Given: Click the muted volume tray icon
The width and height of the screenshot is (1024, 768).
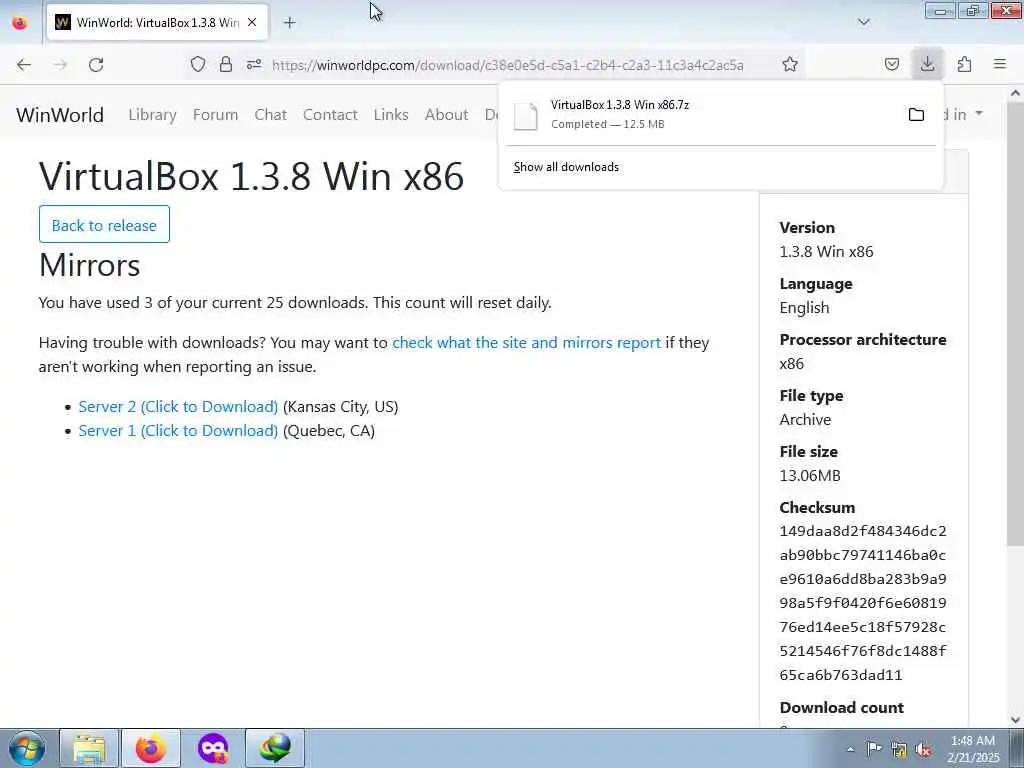Looking at the screenshot, I should [923, 750].
